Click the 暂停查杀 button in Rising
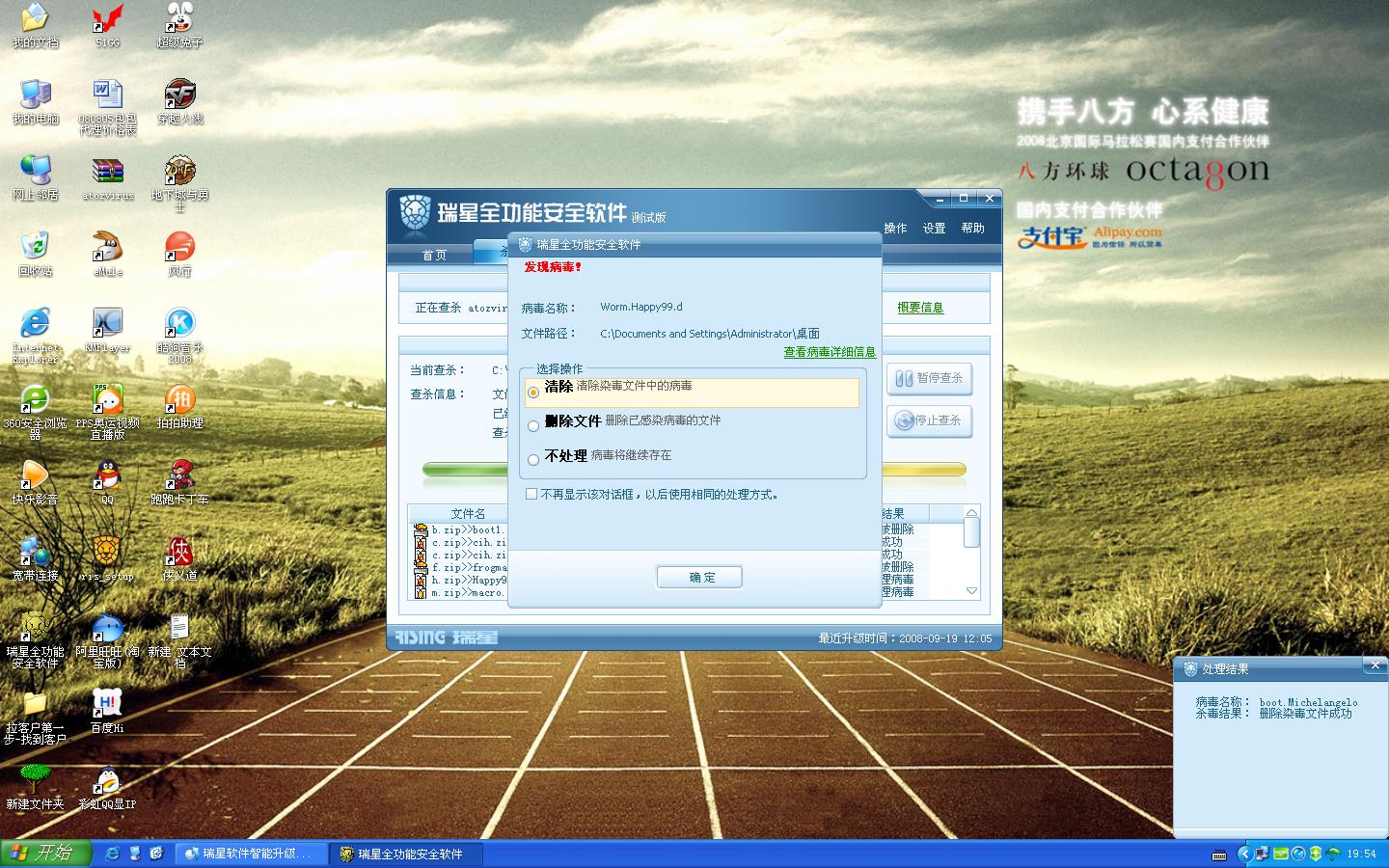This screenshot has height=868, width=1389. click(929, 378)
